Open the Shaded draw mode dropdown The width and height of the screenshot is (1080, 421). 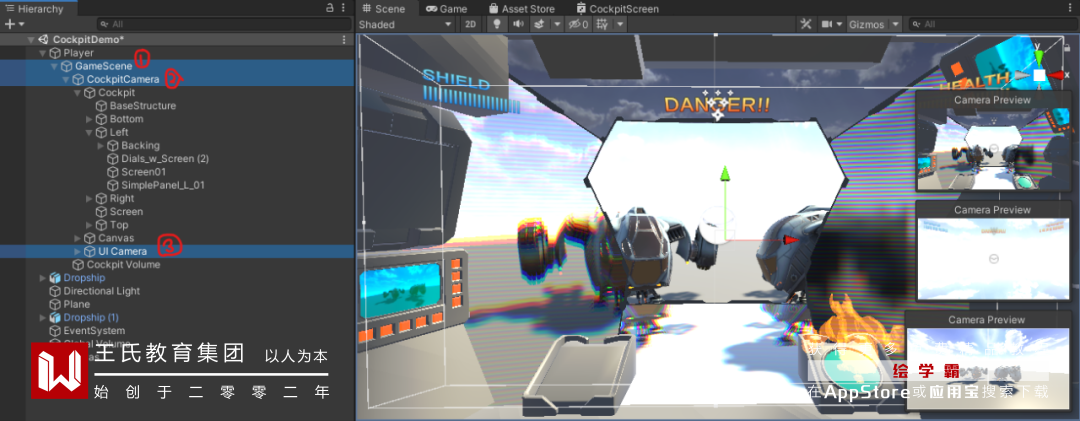click(x=406, y=24)
